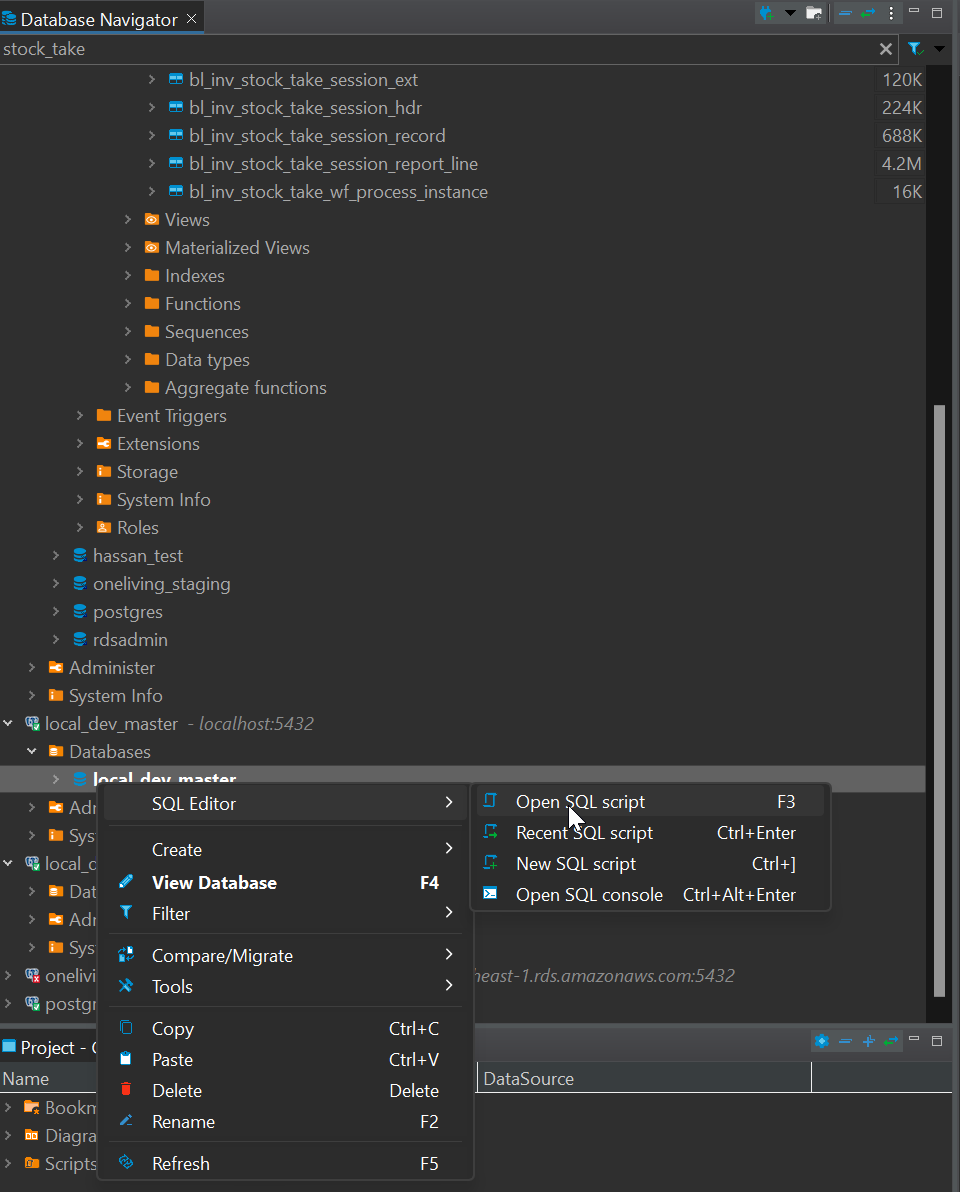Viewport: 960px width, 1192px height.
Task: Expand bl_inv_stock_take_session_ext table
Action: [x=152, y=79]
